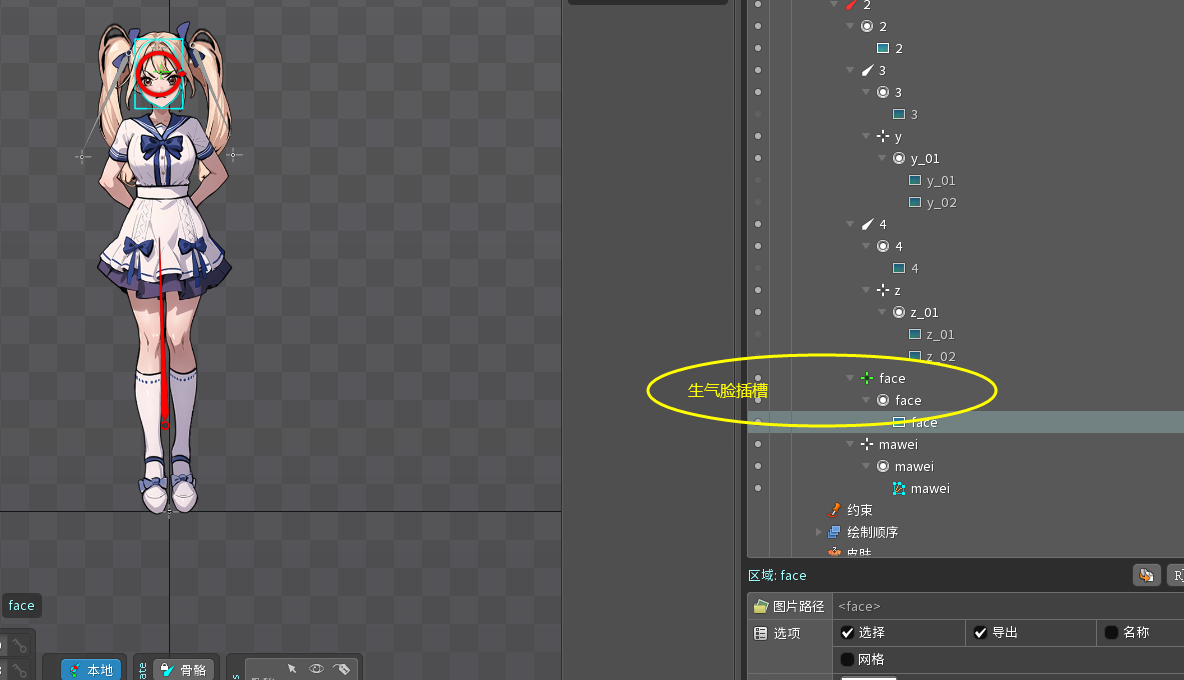
Task: Click the bone icon of bone 3
Action: click(866, 70)
